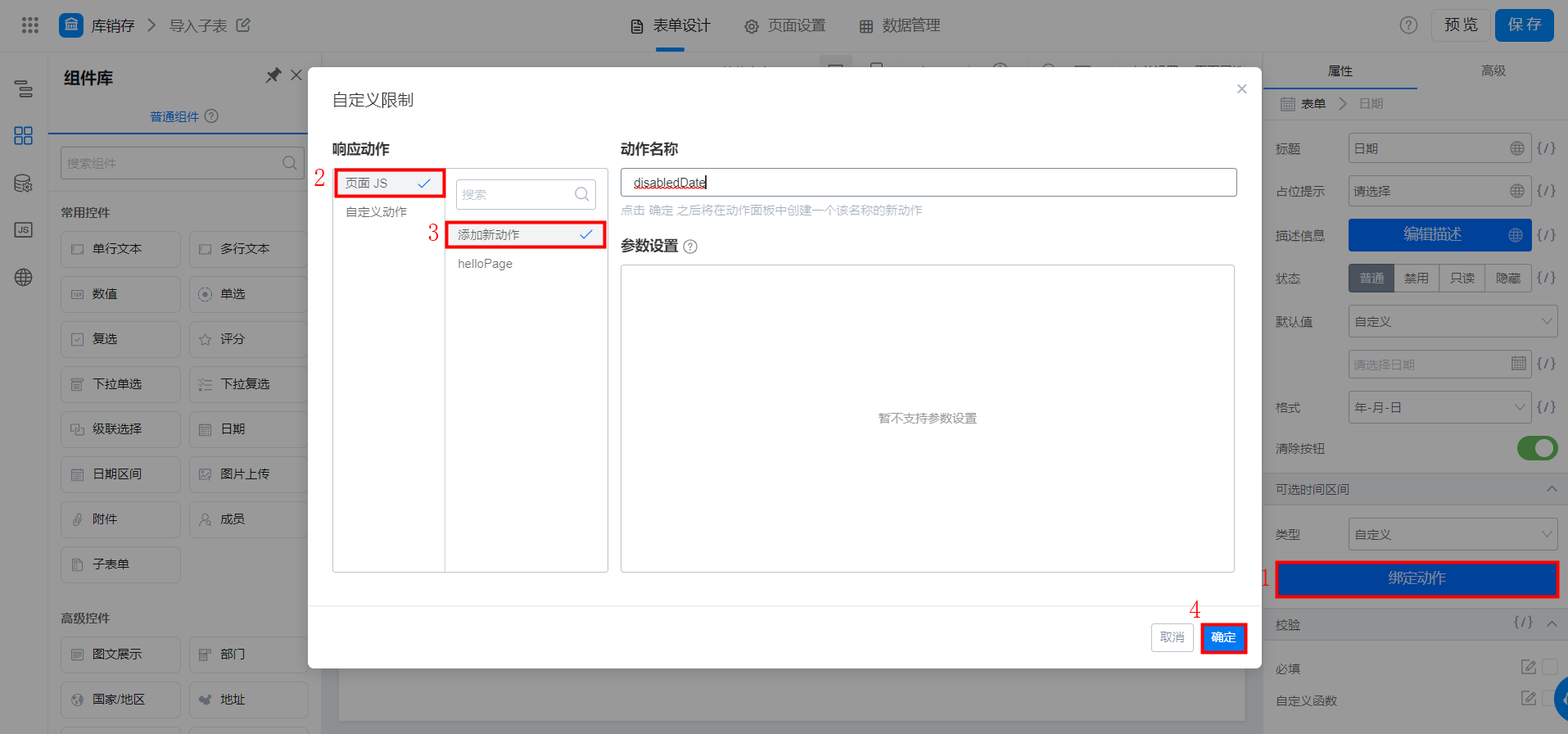The image size is (1568, 734).
Task: Click the calendar icon in 请选择日期 field
Action: (x=1519, y=364)
